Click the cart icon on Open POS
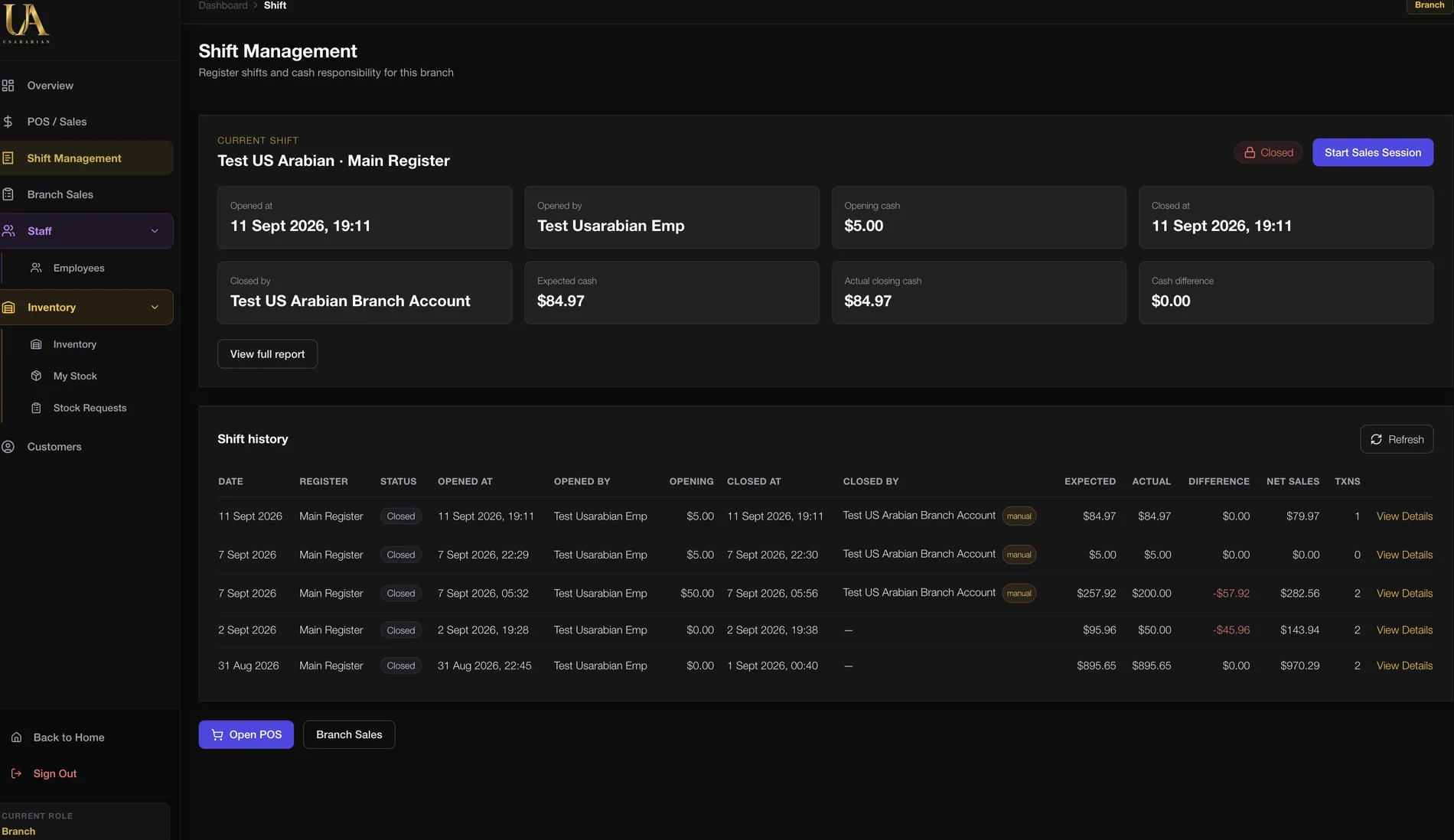The width and height of the screenshot is (1454, 840). point(217,734)
